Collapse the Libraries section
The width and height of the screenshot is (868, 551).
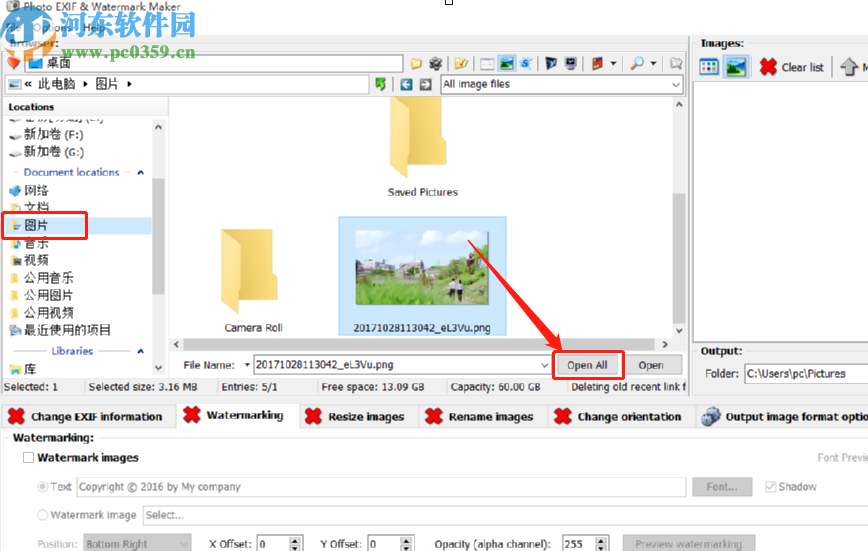coord(141,351)
